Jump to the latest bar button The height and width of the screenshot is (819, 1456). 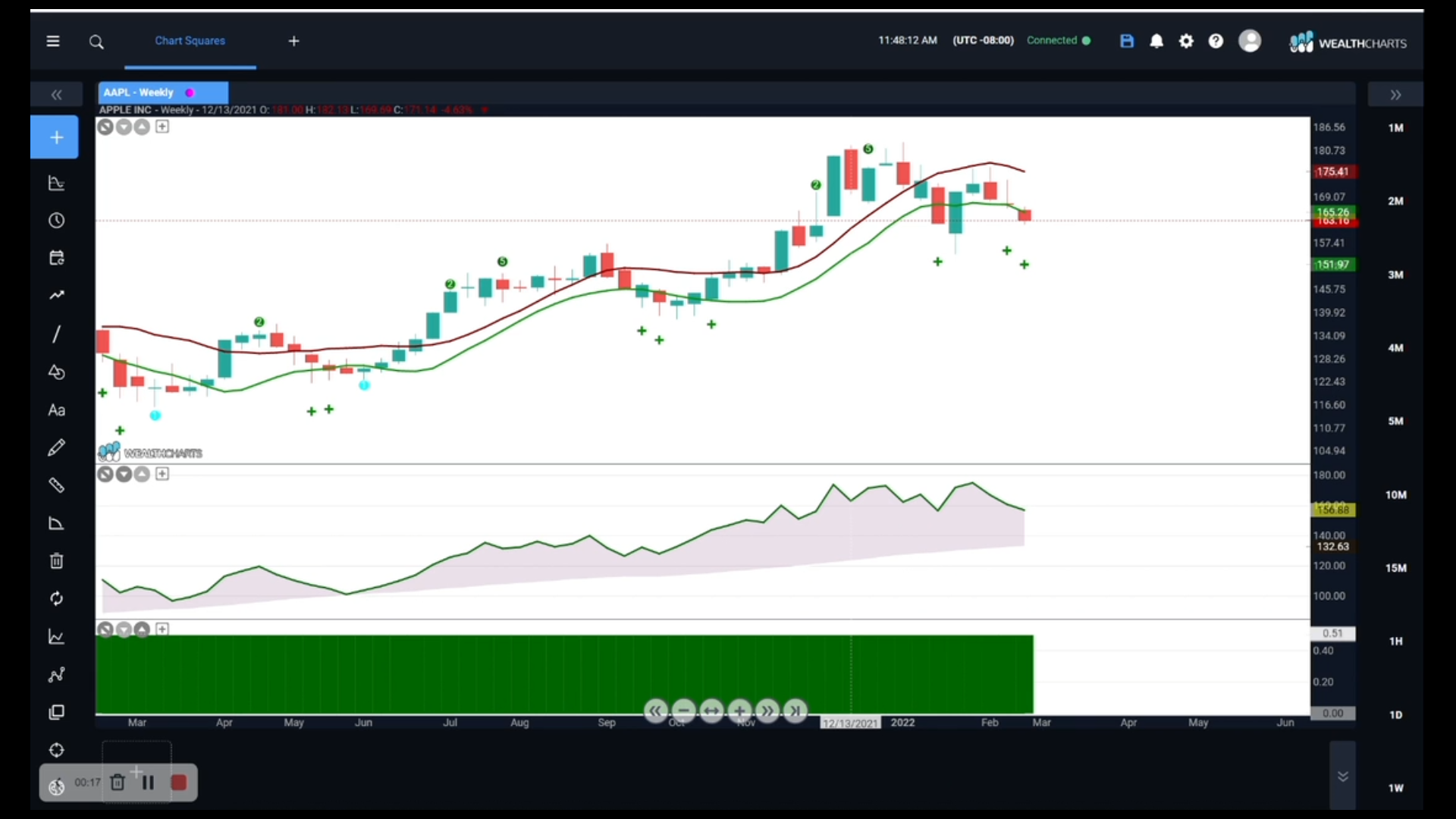pyautogui.click(x=795, y=711)
